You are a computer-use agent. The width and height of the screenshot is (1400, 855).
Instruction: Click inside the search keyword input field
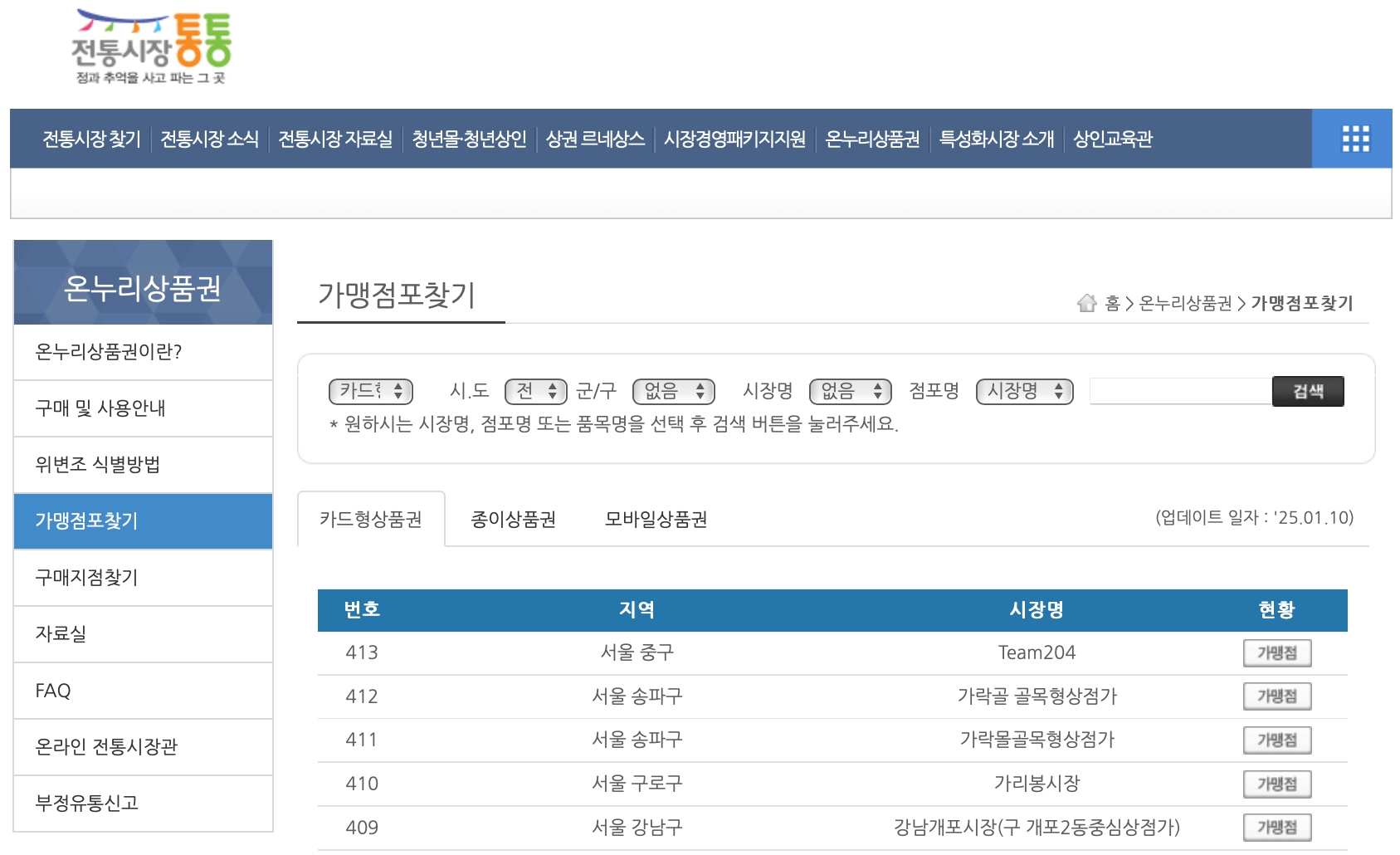pos(1178,390)
